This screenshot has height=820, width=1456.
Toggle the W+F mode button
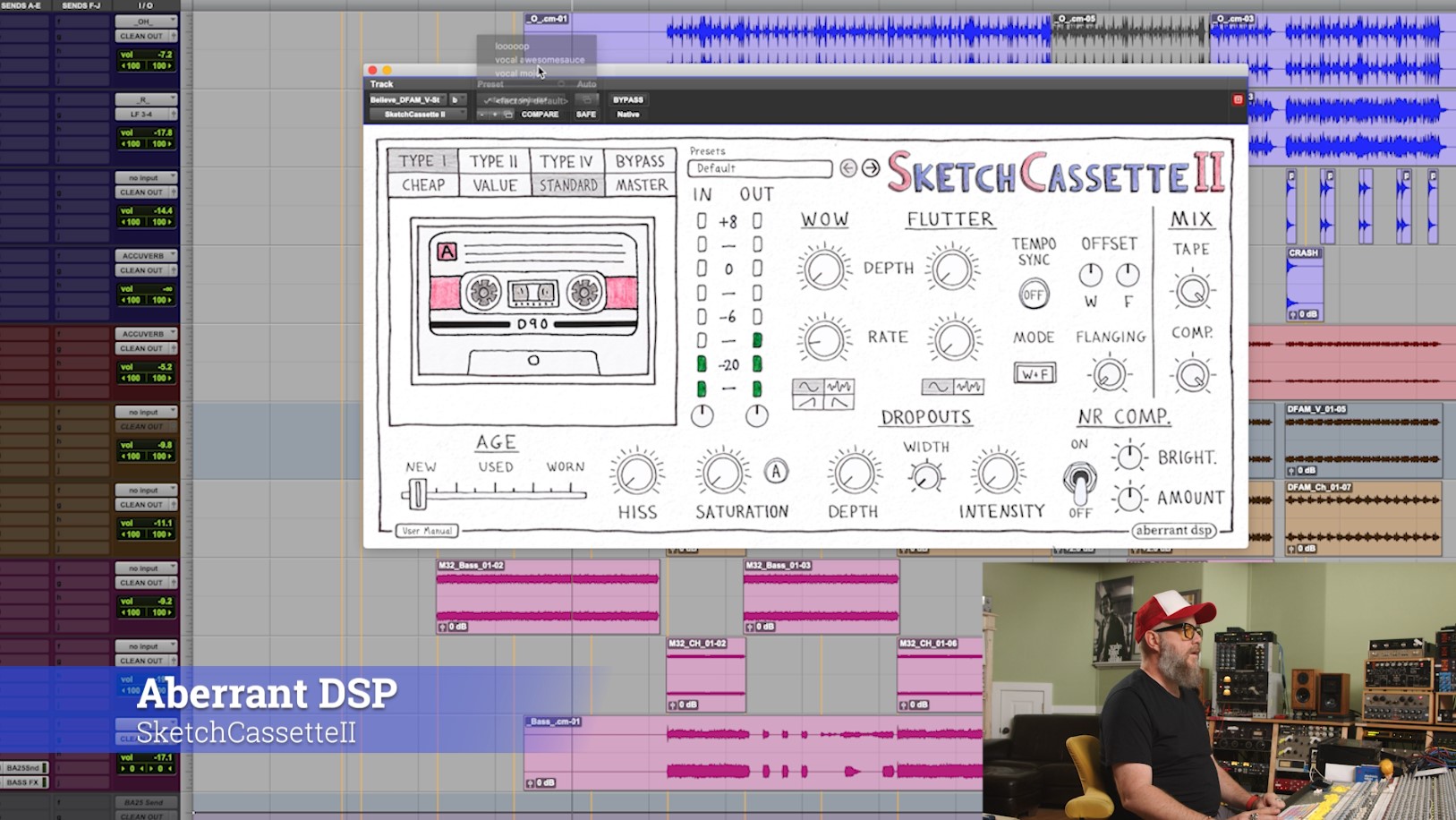point(1035,373)
